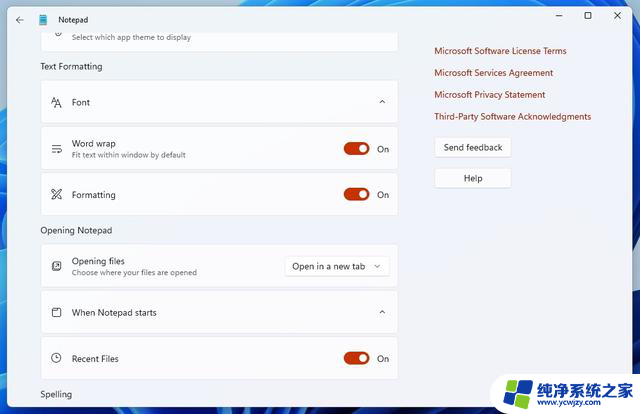
Task: Click 'Choose where your files are opened' text
Action: coord(134,272)
